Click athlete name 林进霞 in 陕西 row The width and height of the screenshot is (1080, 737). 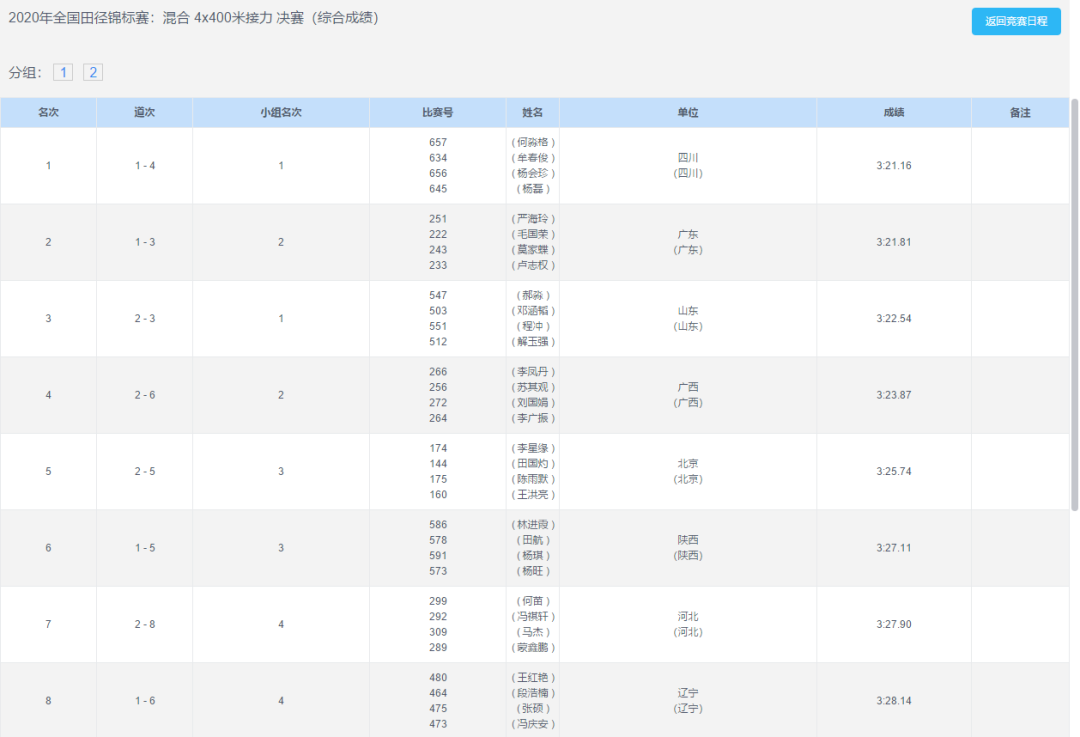tap(532, 525)
